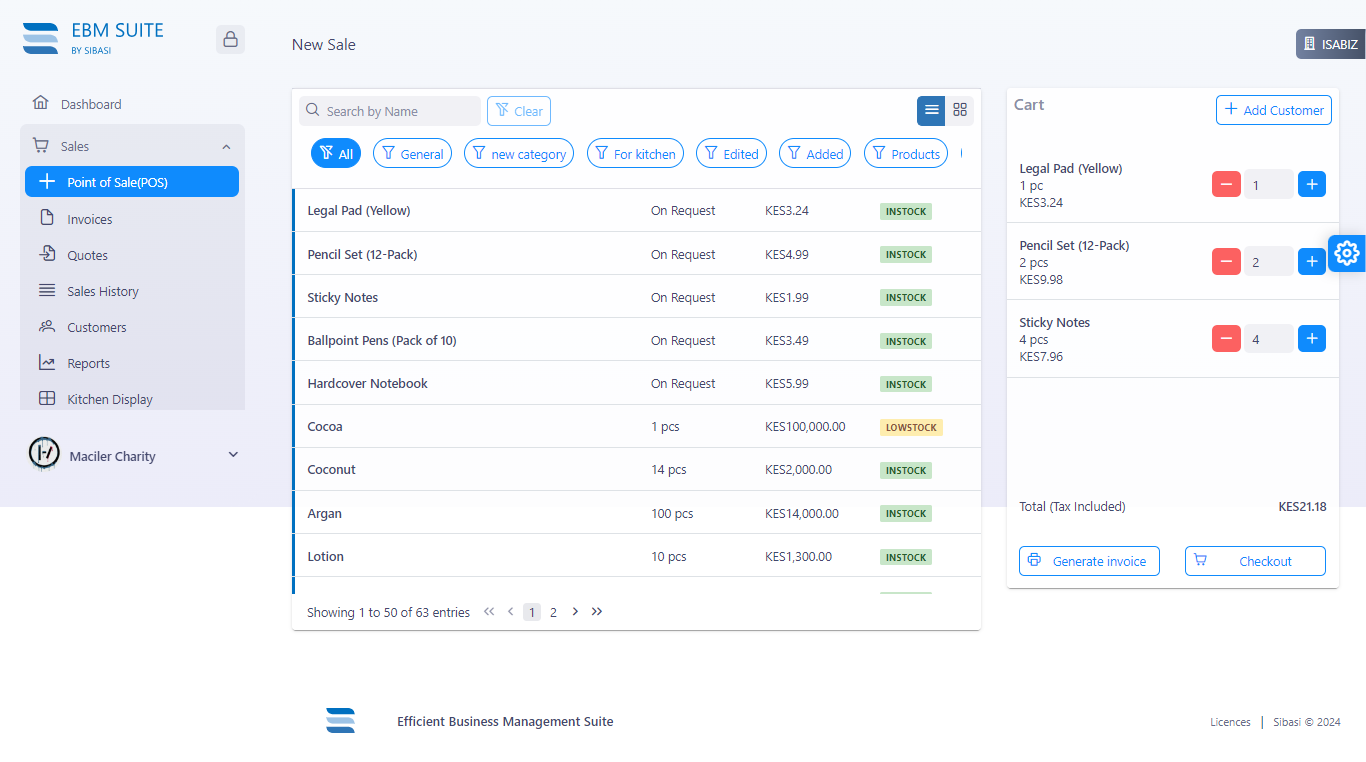Click the lock icon near the EBM logo
The image size is (1366, 762).
pyautogui.click(x=230, y=38)
